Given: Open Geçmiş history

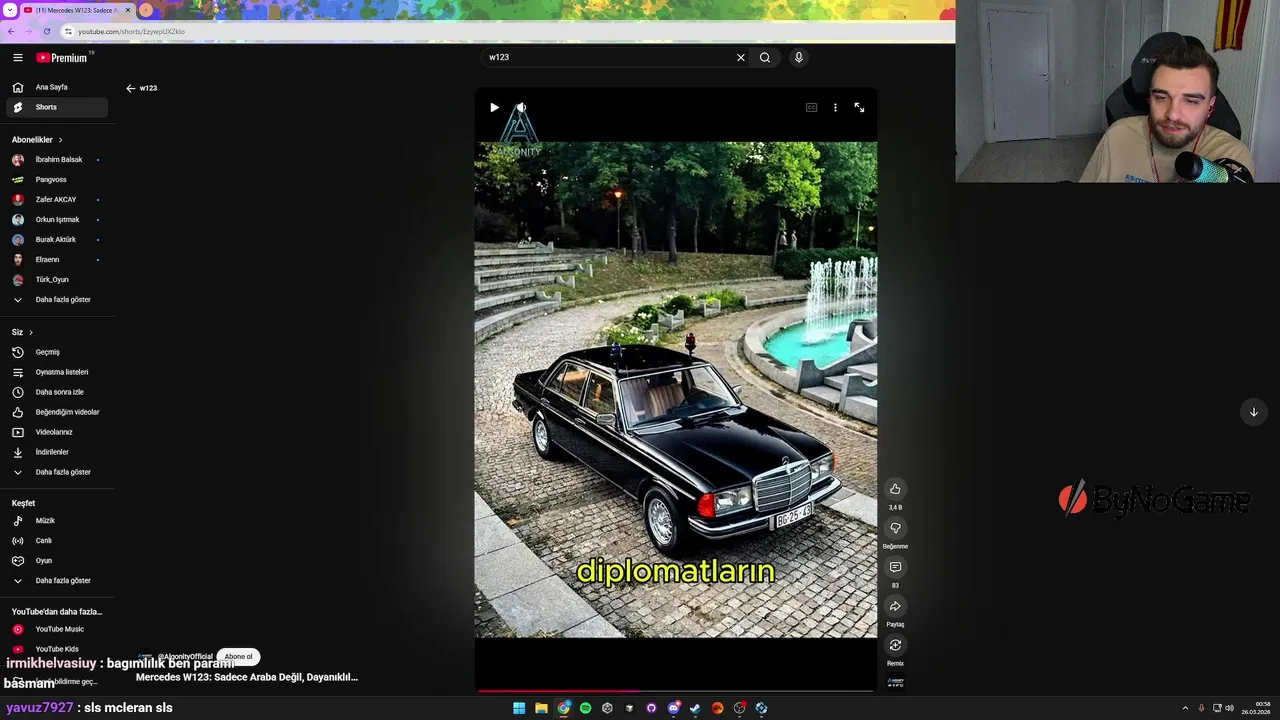Looking at the screenshot, I should (57, 352).
